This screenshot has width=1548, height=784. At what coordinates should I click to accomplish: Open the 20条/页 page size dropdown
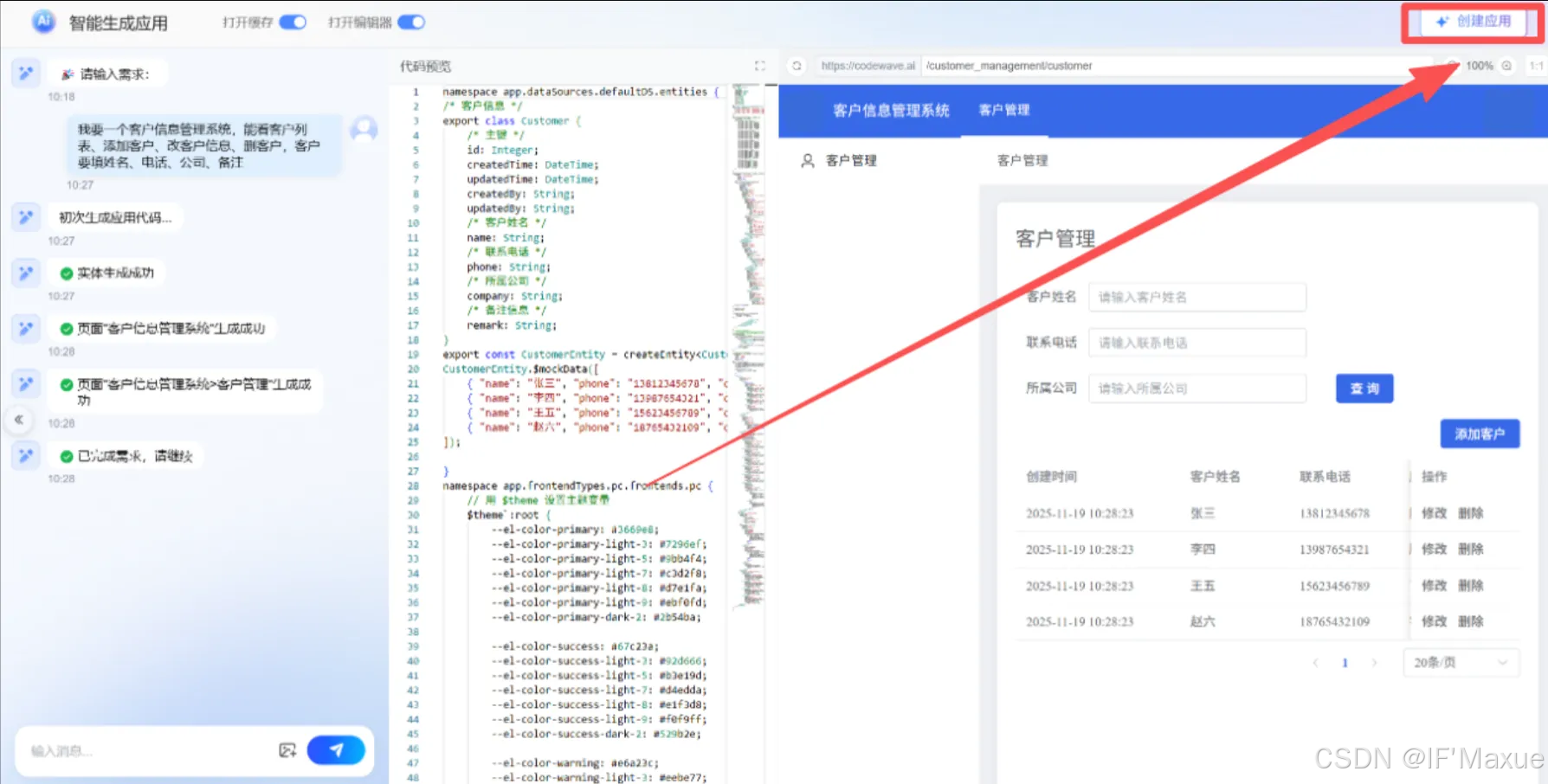click(x=1461, y=663)
